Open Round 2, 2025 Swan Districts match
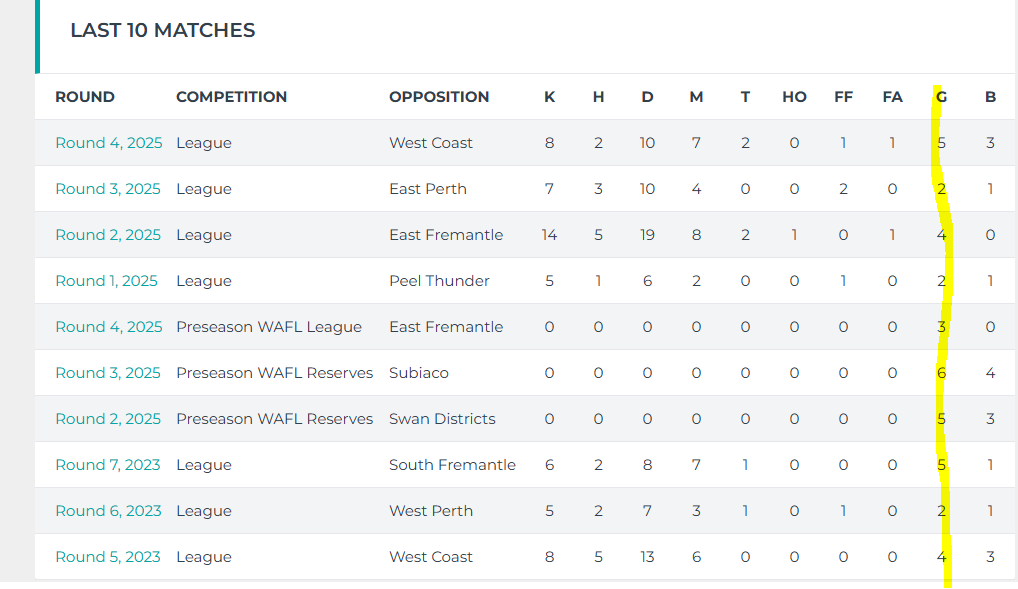This screenshot has height=589, width=1018. click(108, 420)
